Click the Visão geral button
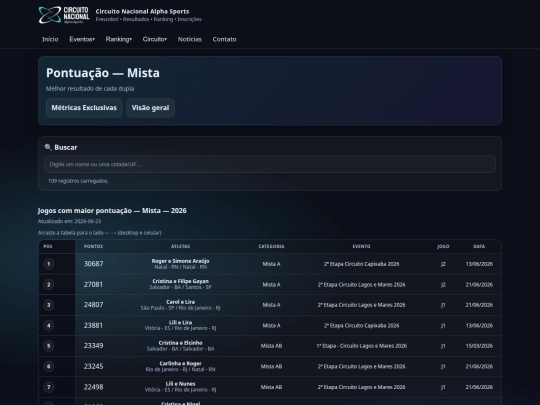This screenshot has width=540, height=405. click(x=150, y=108)
